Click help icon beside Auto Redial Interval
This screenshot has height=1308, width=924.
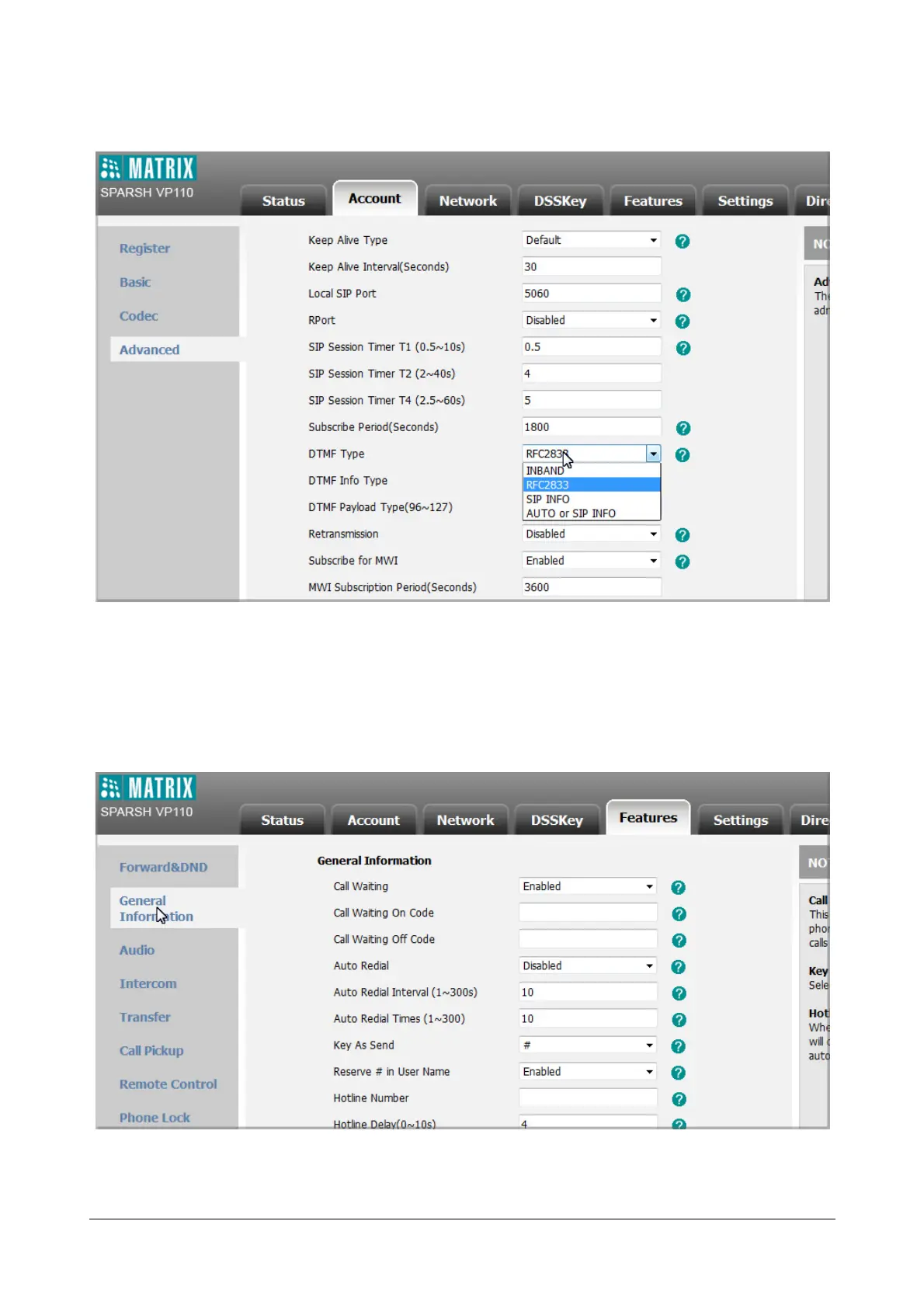pyautogui.click(x=679, y=993)
